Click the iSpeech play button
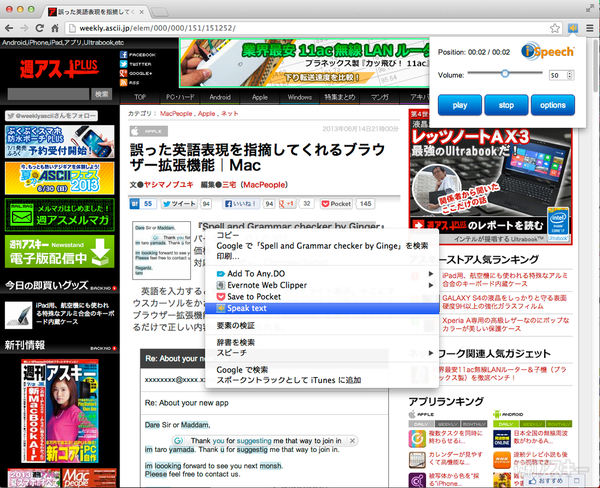This screenshot has width=600, height=488. [x=460, y=105]
